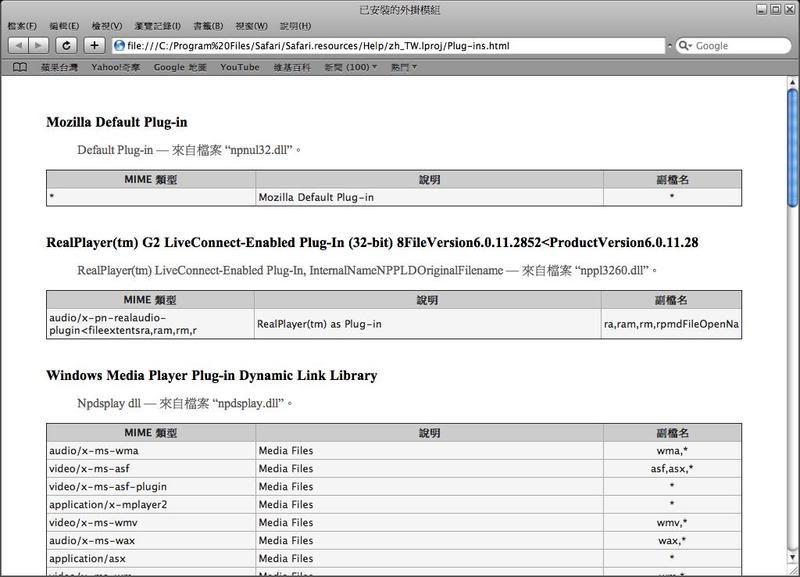This screenshot has height=577, width=800.
Task: Click the application/x-mplayer2 cell
Action: [x=151, y=504]
